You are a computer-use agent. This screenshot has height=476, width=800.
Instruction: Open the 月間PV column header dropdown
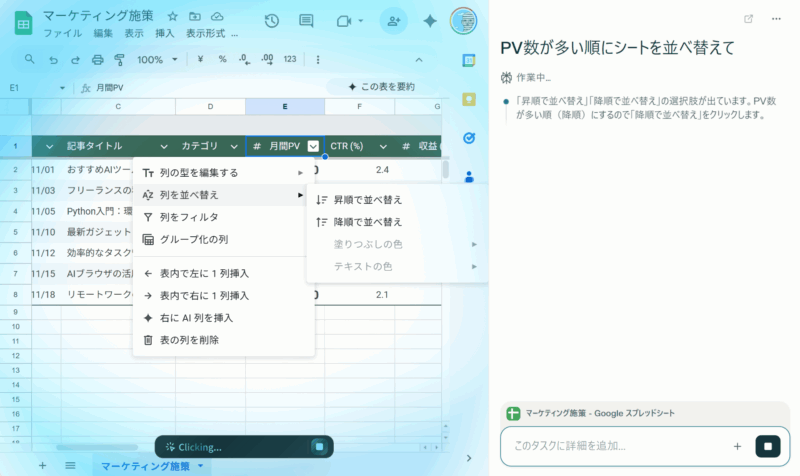pyautogui.click(x=313, y=146)
